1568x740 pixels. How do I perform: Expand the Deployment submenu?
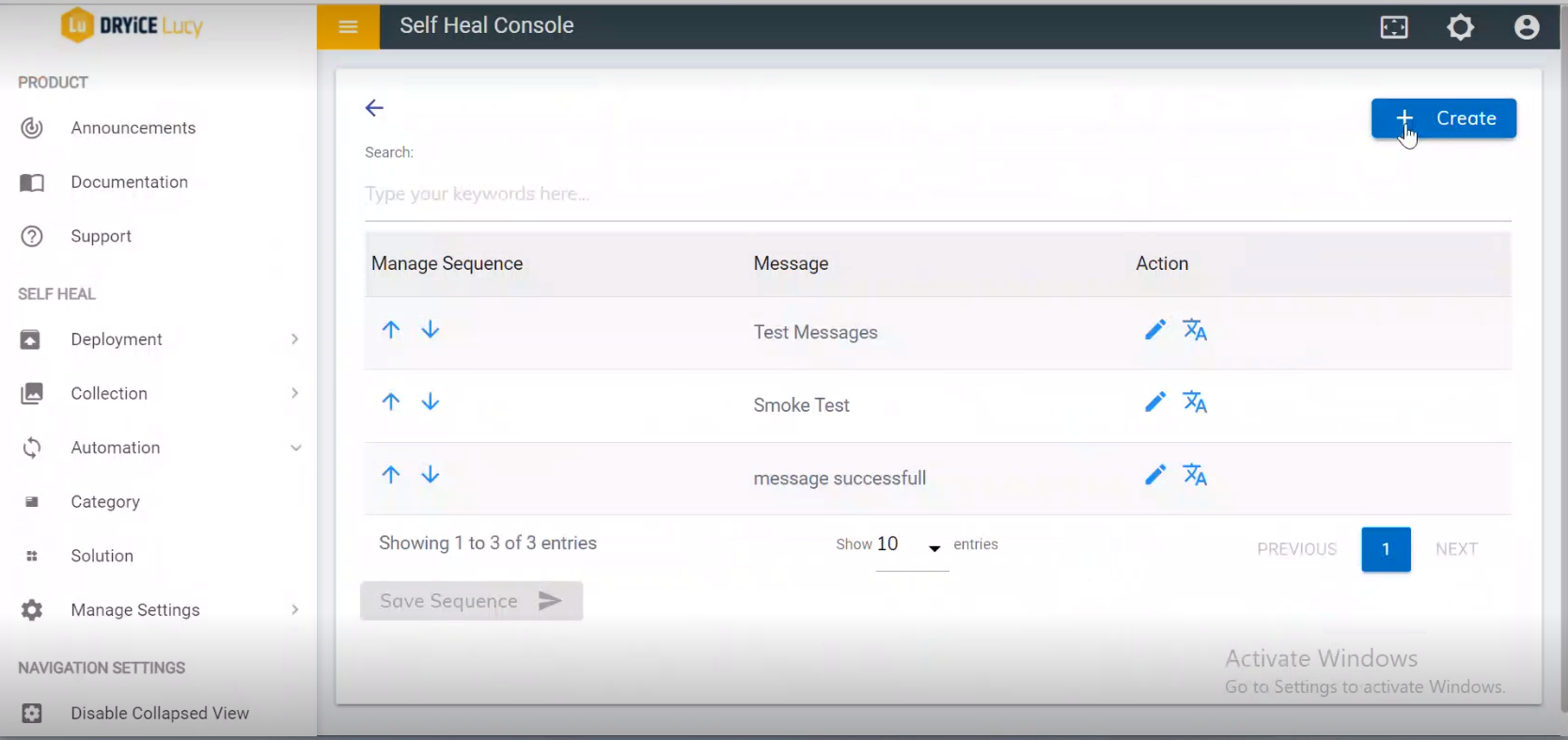(295, 339)
